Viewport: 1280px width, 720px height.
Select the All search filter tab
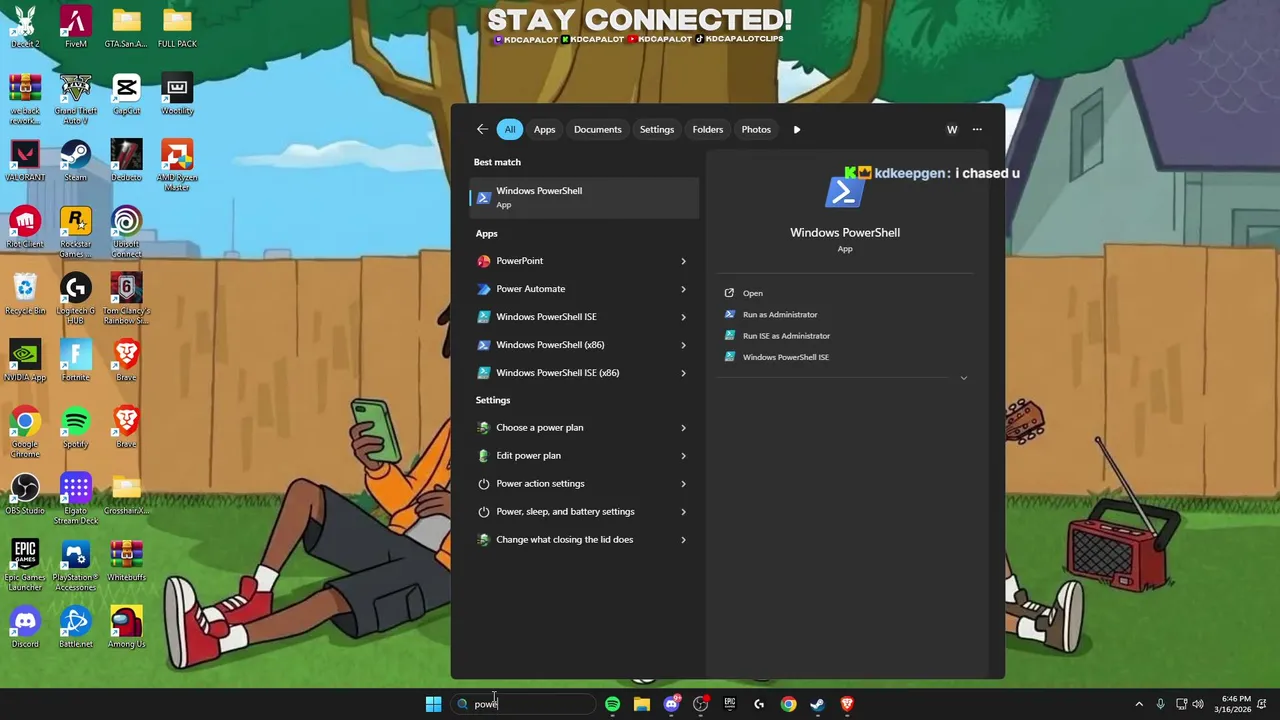510,129
